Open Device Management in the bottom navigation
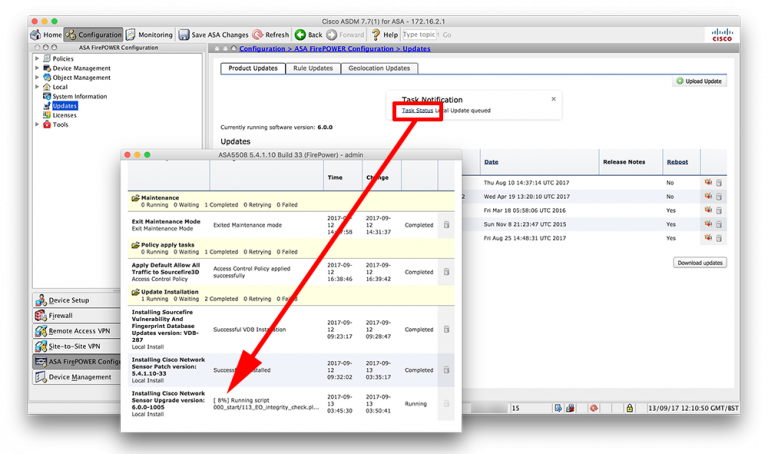This screenshot has height=454, width=768. pyautogui.click(x=76, y=377)
